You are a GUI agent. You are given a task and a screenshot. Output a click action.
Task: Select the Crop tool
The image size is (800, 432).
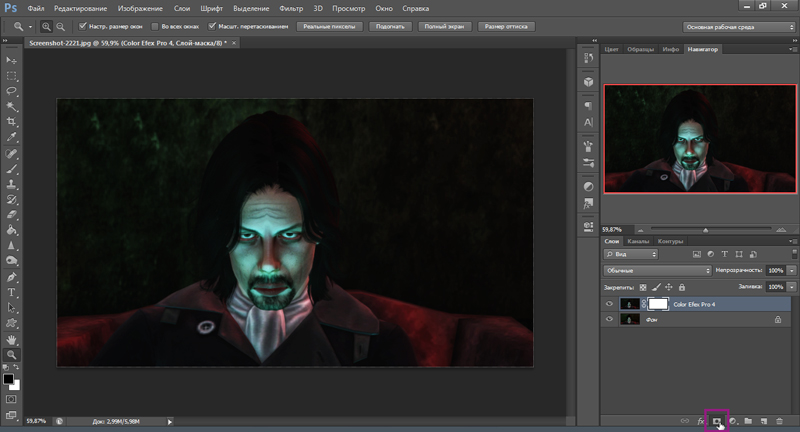click(11, 122)
